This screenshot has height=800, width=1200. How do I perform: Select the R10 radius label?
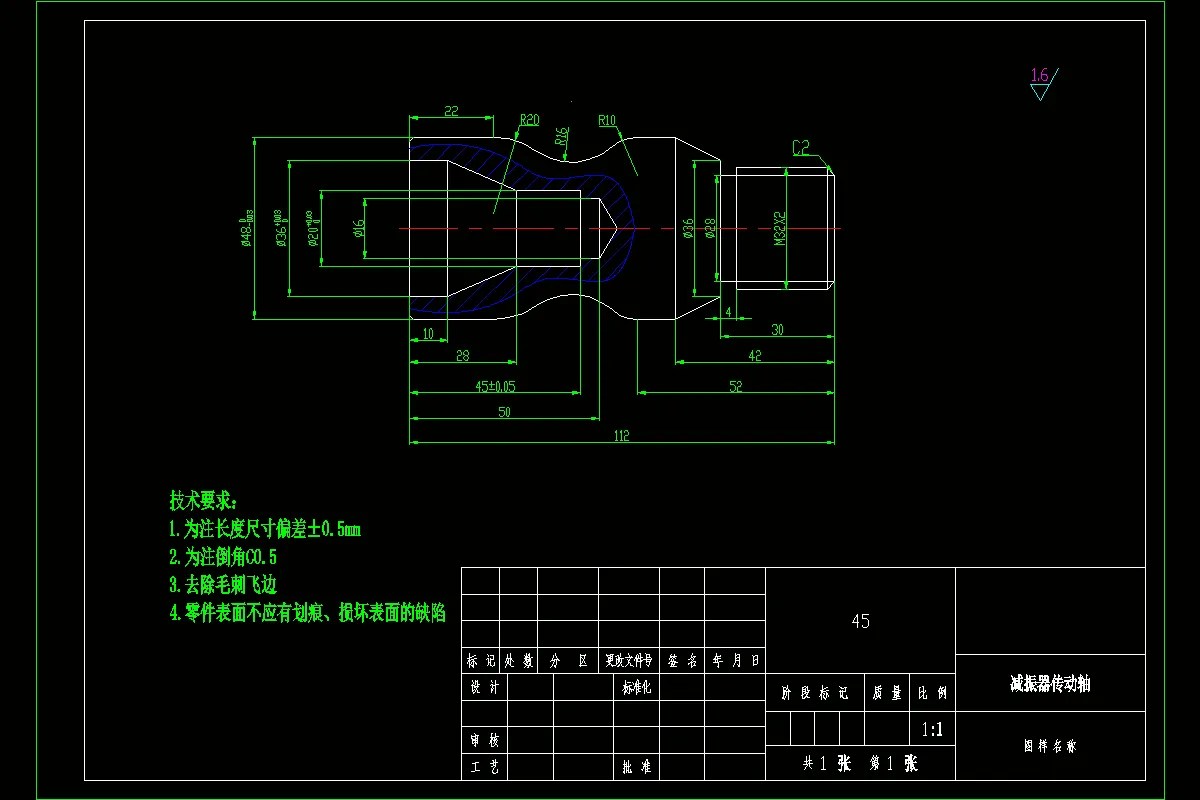pyautogui.click(x=608, y=120)
